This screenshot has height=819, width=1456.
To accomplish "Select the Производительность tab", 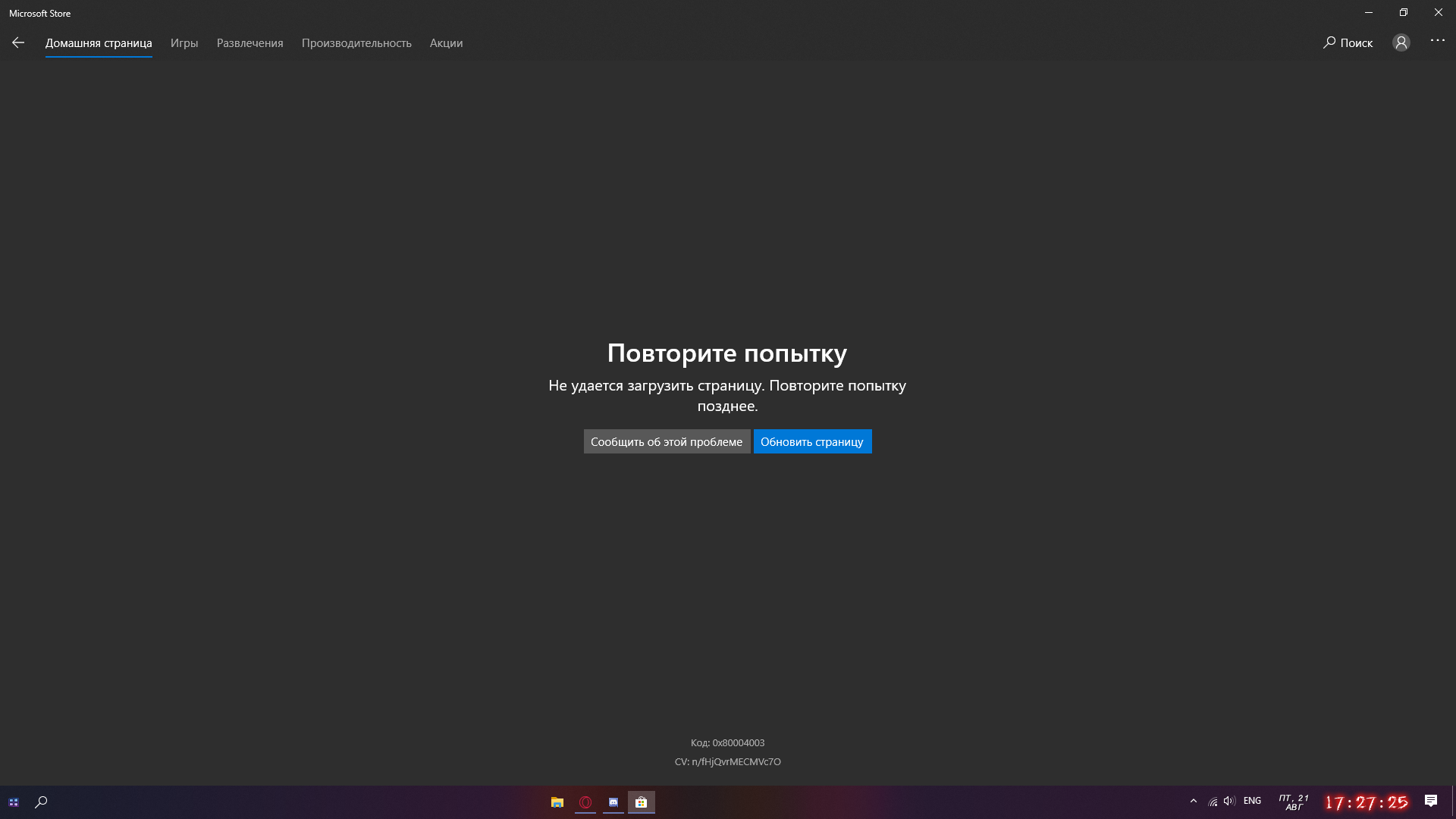I will (356, 43).
